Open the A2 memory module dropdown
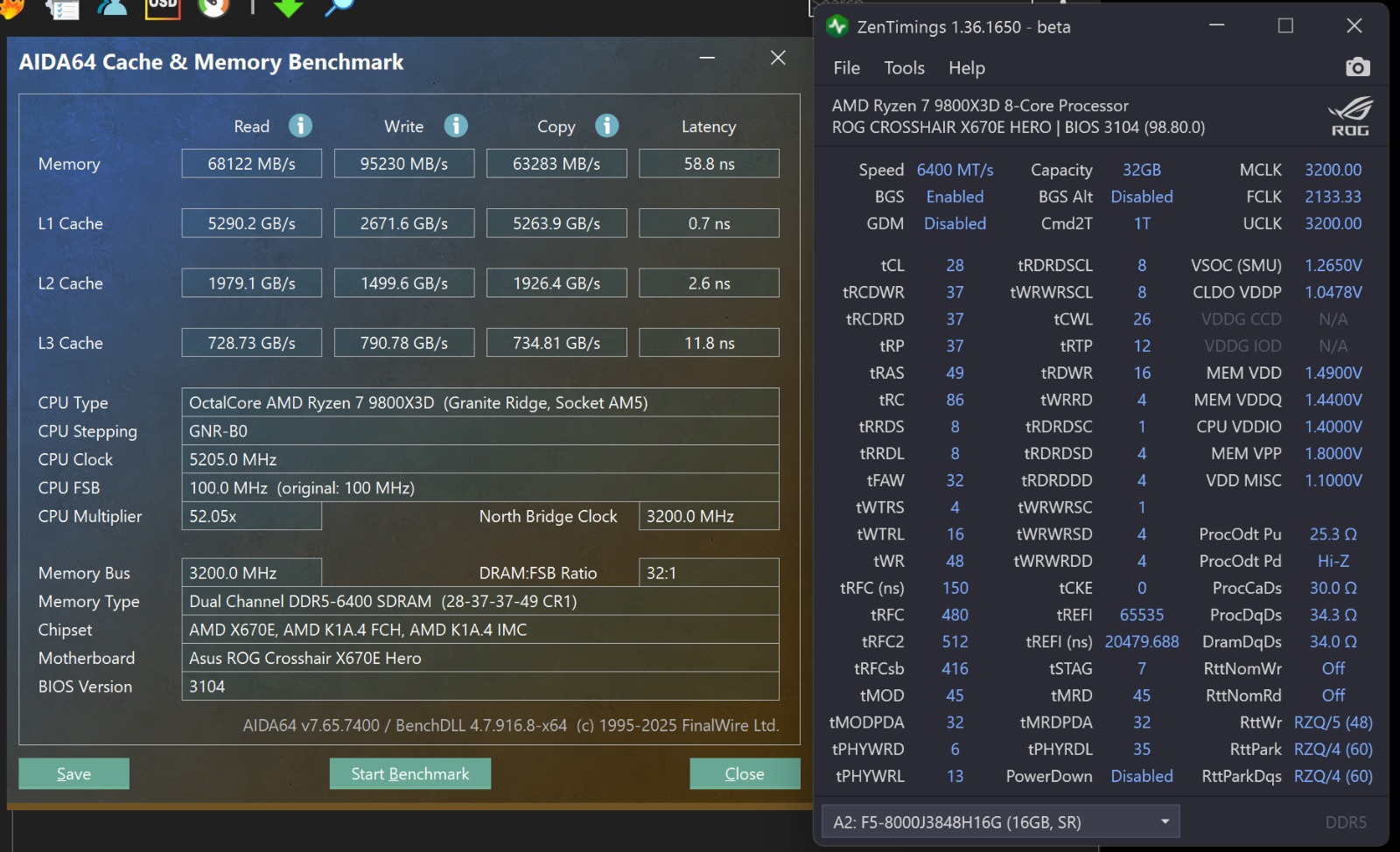 (x=1000, y=821)
